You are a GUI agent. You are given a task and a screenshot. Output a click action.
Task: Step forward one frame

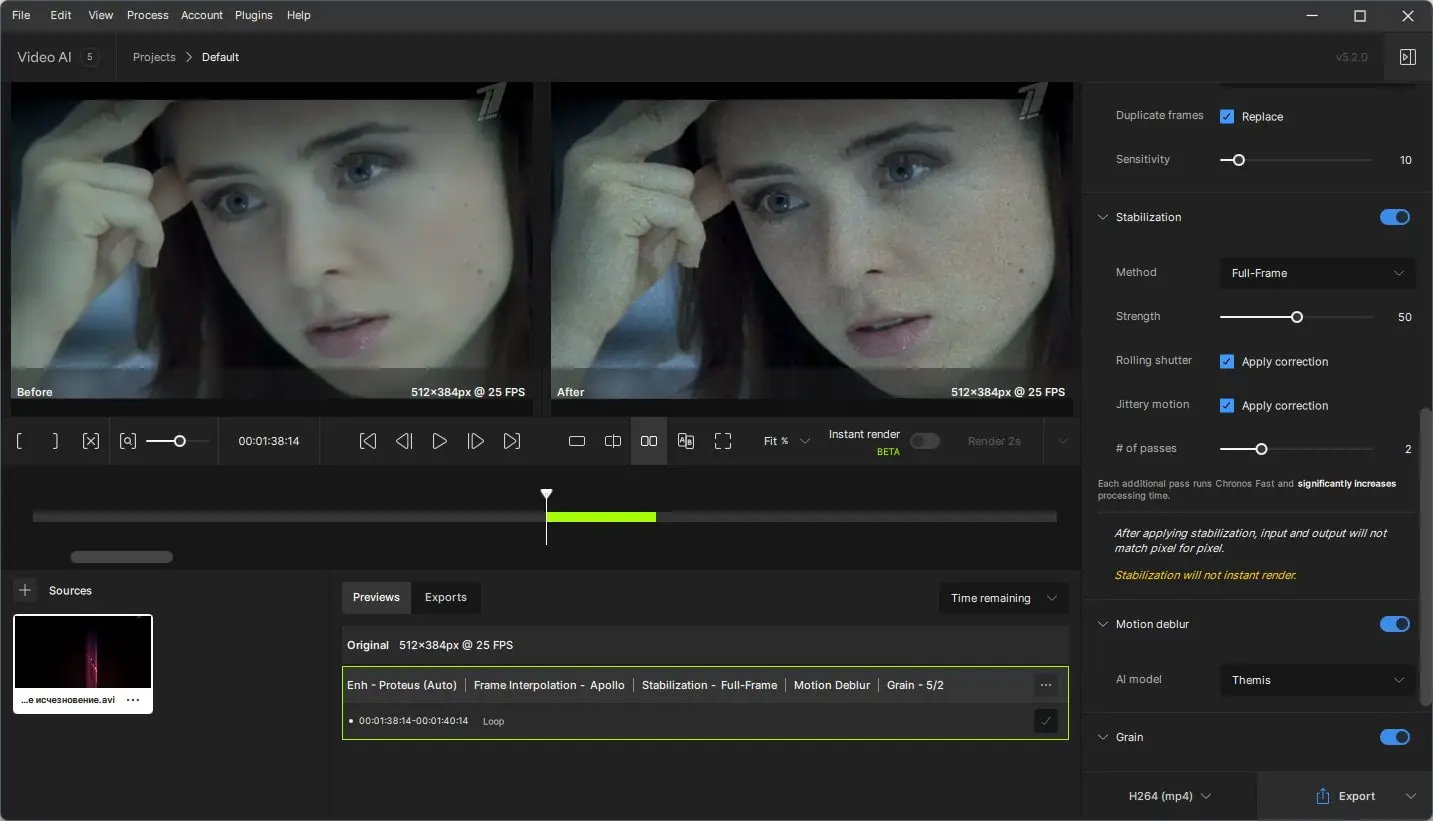(476, 440)
